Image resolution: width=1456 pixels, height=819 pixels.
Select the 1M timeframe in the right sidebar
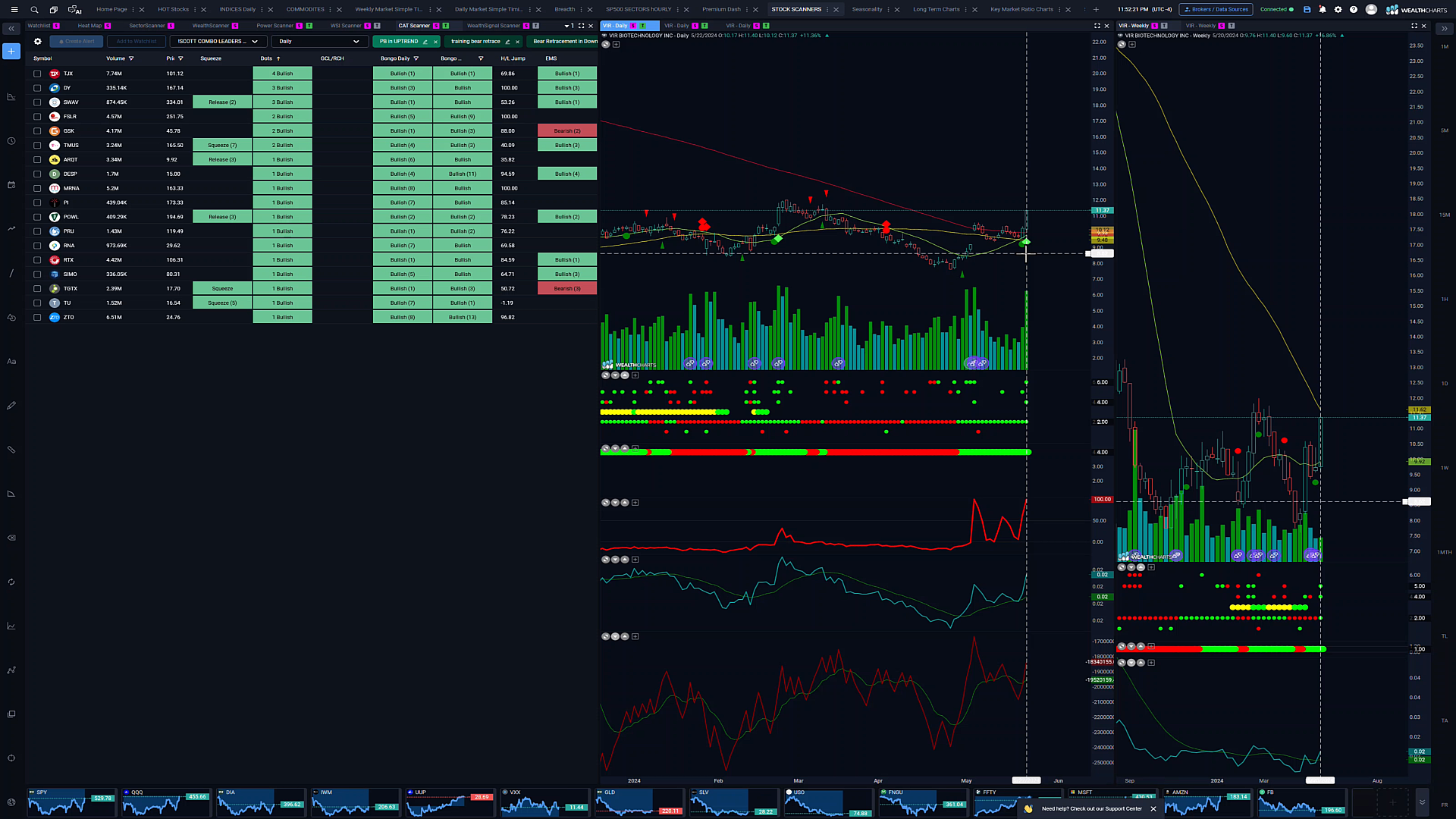click(1444, 47)
